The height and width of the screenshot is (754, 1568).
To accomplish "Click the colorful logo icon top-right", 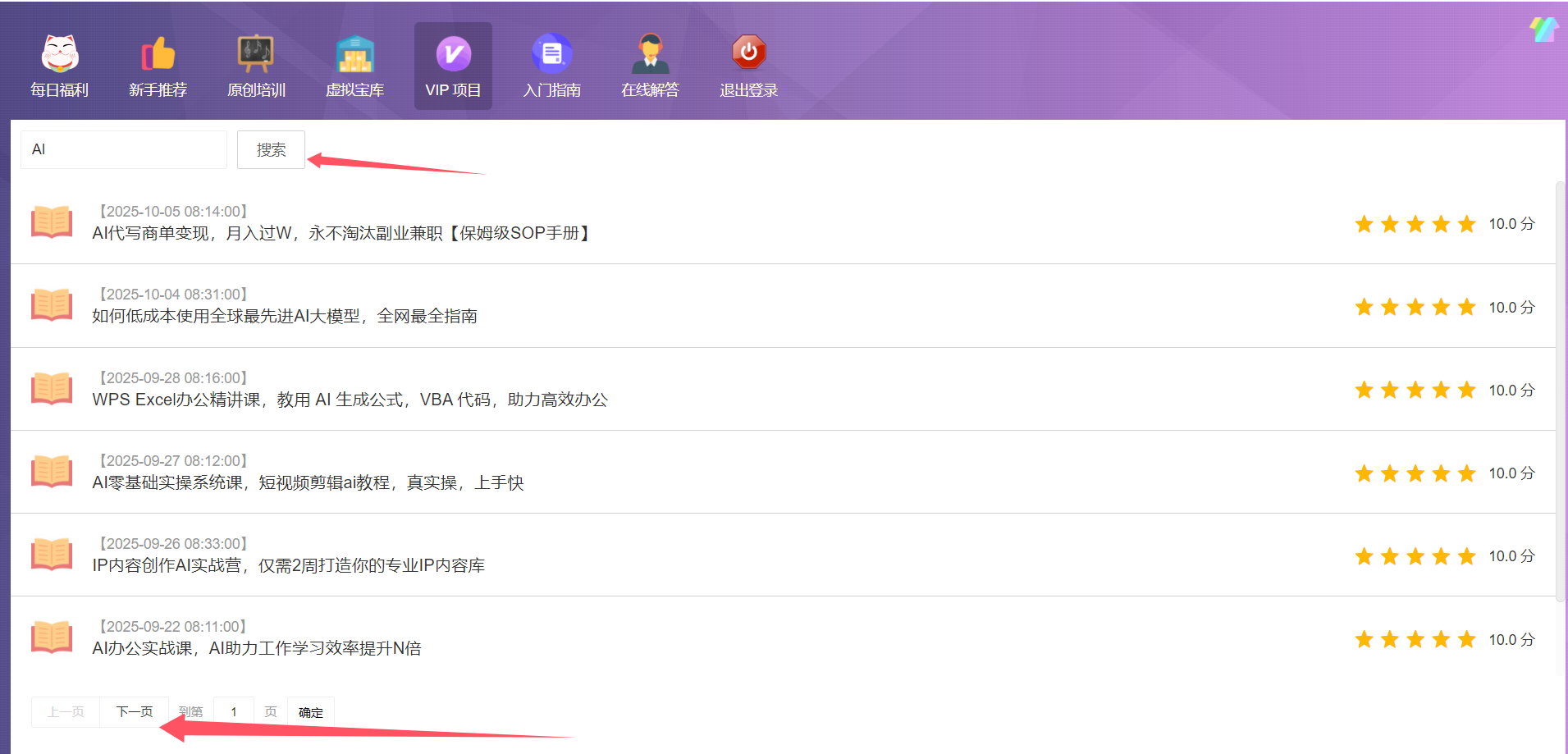I will tap(1543, 30).
